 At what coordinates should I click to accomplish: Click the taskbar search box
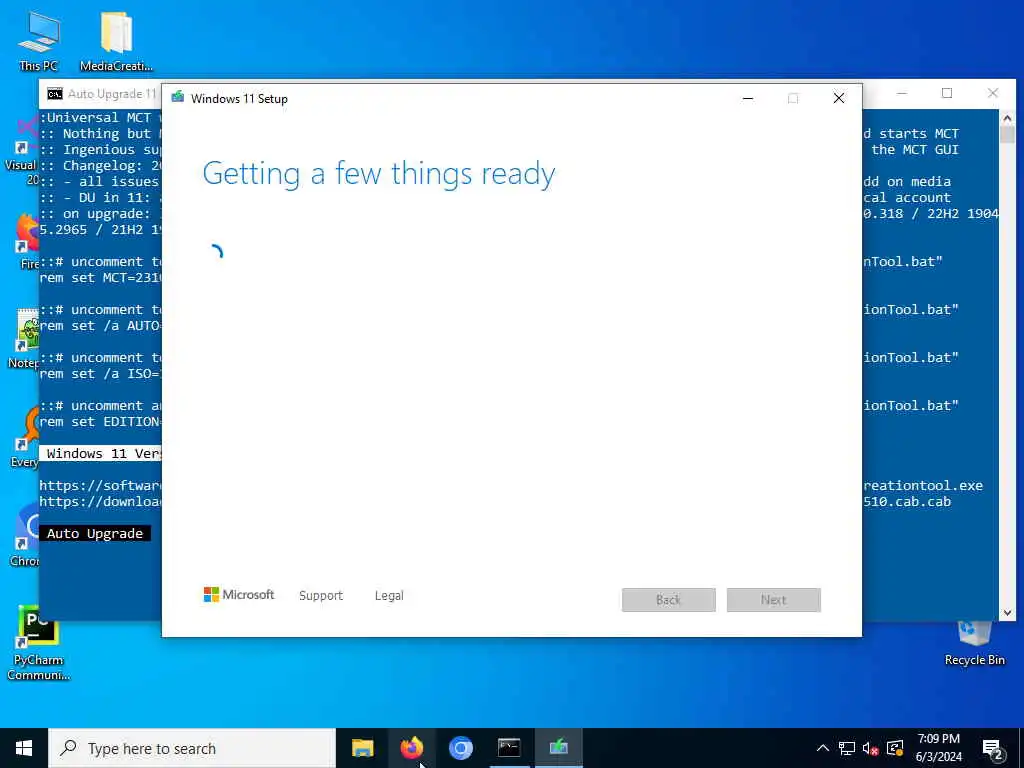192,748
